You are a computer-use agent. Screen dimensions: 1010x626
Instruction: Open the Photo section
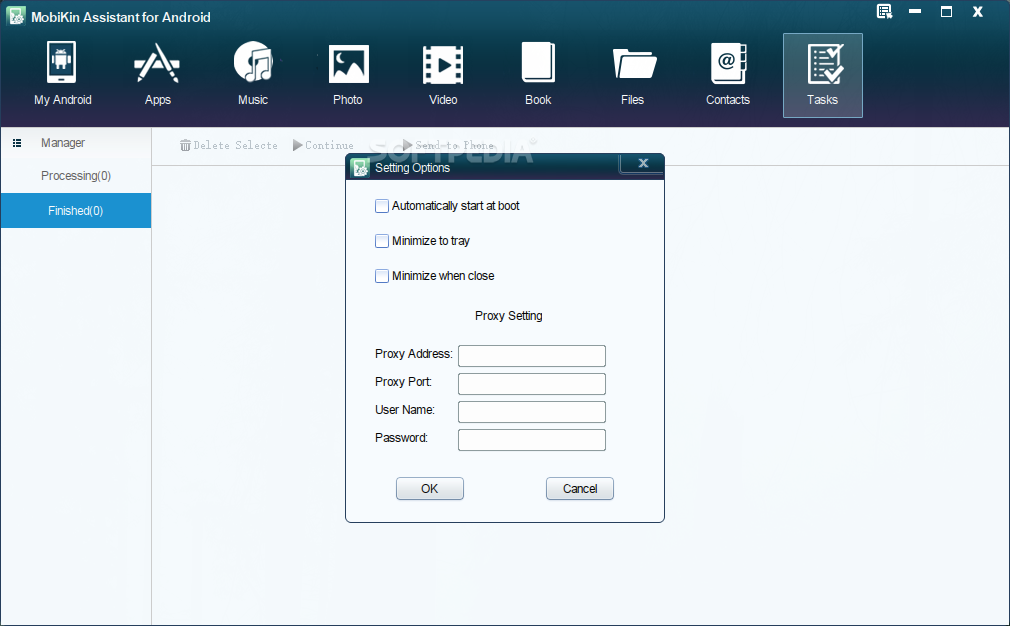point(348,75)
